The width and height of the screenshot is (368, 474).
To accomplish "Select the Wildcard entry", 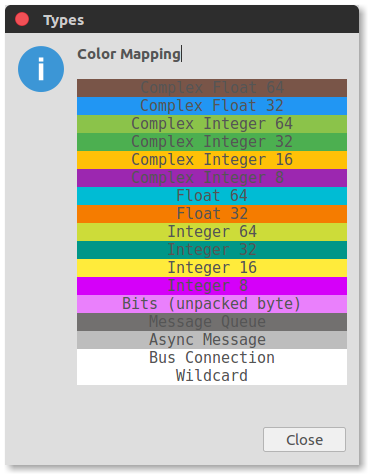I will point(212,376).
